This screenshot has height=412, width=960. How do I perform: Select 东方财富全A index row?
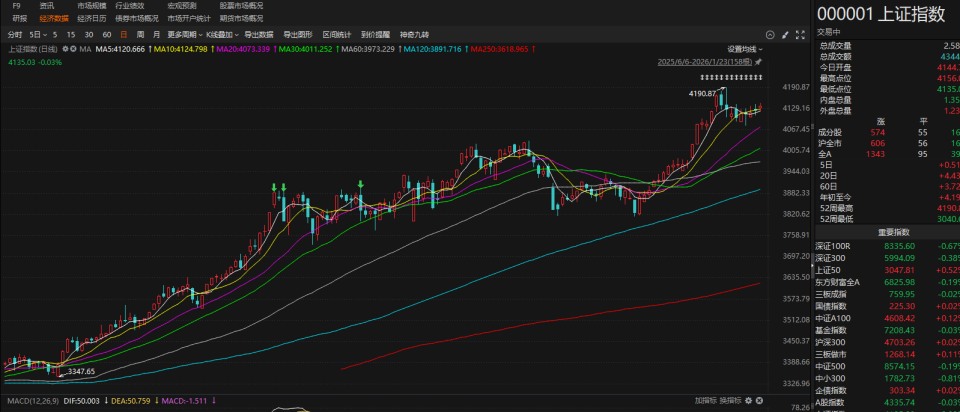(887, 282)
